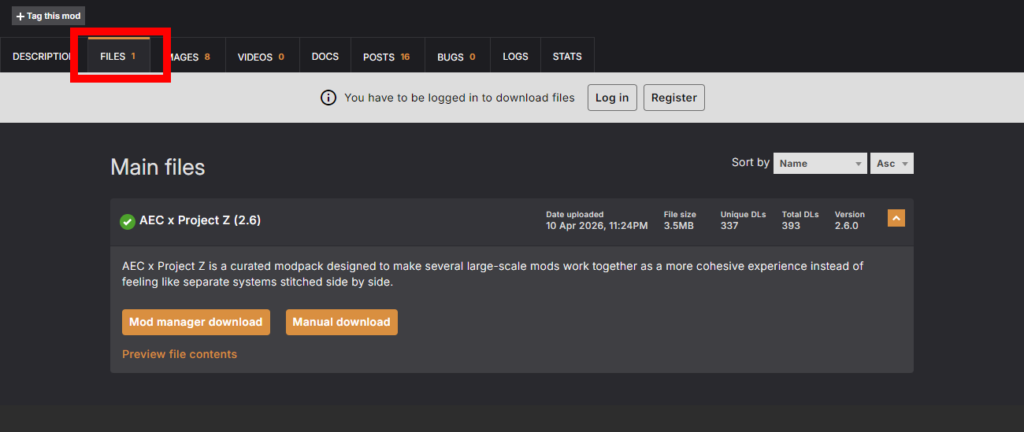
Task: Click the Manual download button
Action: tap(341, 322)
